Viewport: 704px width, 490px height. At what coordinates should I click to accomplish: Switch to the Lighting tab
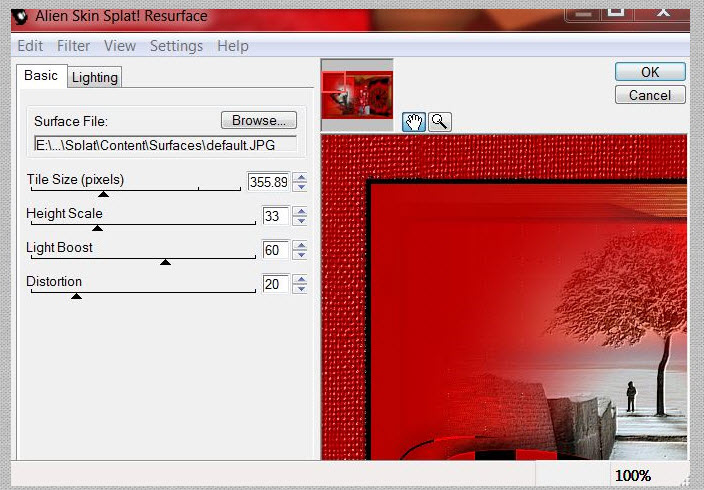click(95, 77)
